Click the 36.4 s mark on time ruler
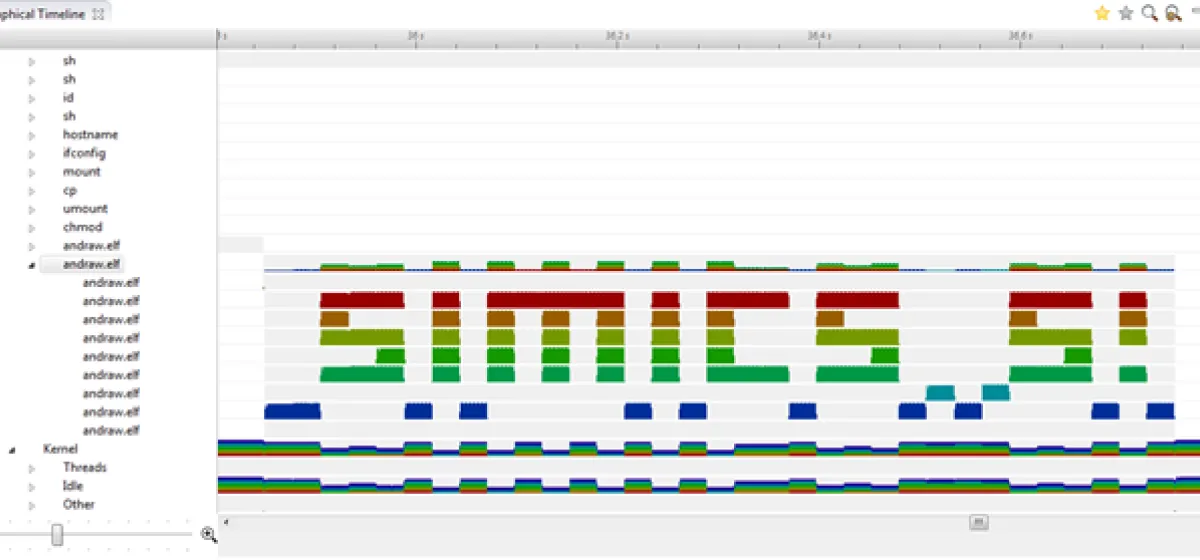Image resolution: width=1200 pixels, height=560 pixels. (x=819, y=35)
